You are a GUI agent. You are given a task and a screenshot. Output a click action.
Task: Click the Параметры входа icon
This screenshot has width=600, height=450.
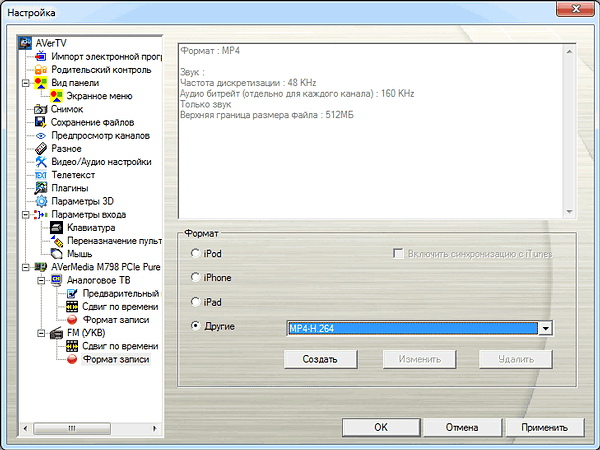[41, 214]
